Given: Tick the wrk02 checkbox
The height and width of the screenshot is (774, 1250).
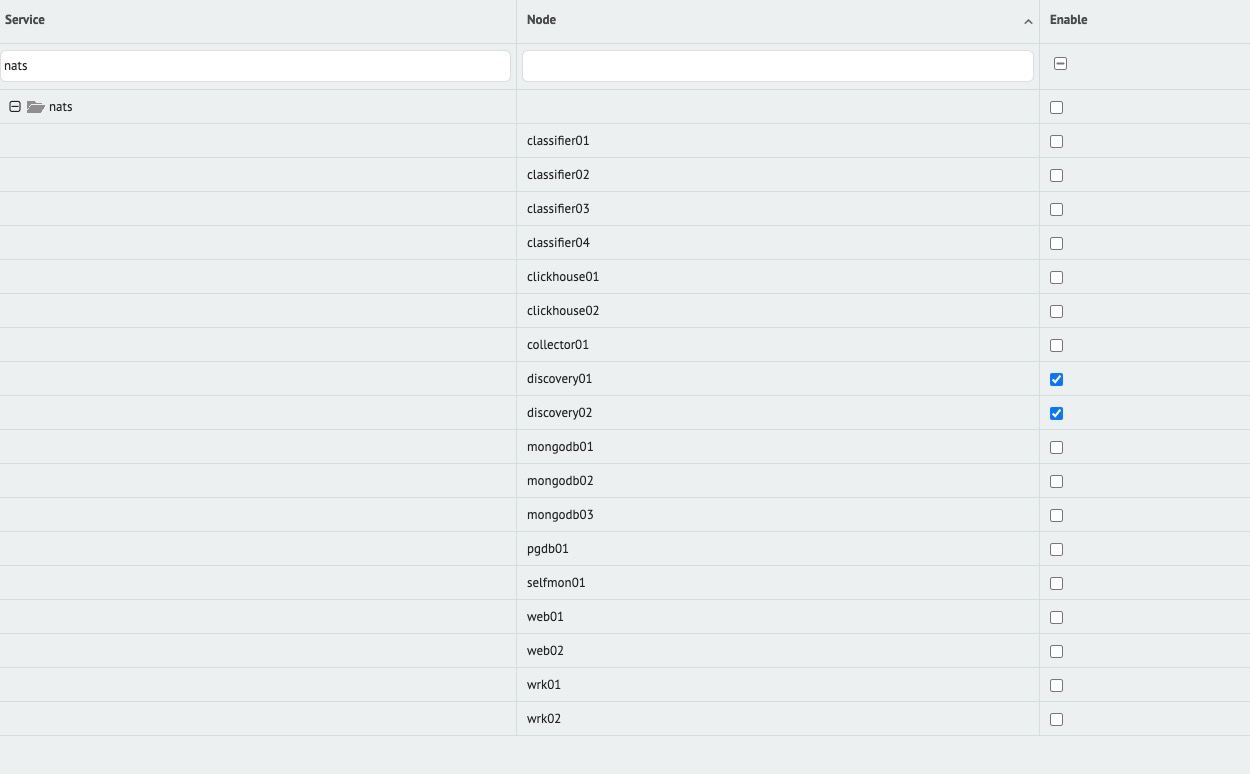Looking at the screenshot, I should [x=1056, y=719].
